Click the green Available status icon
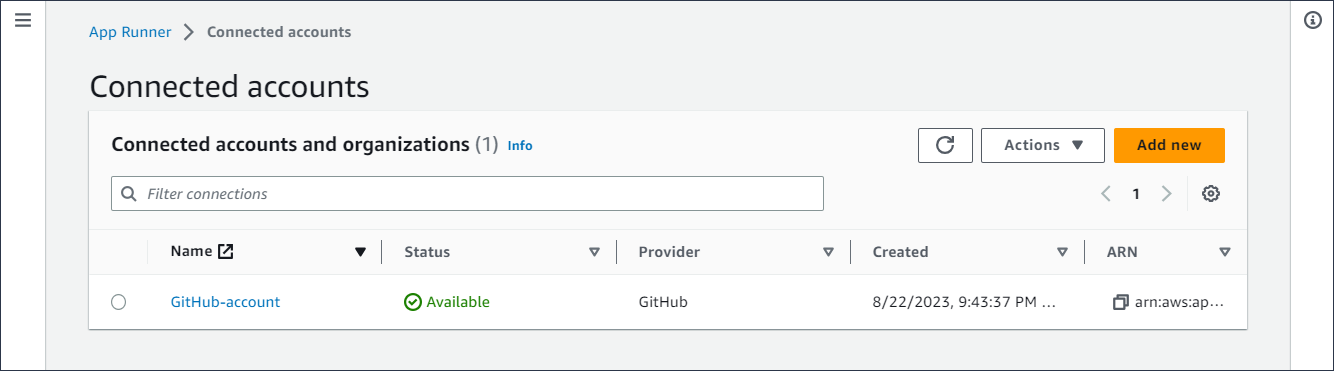Image resolution: width=1334 pixels, height=371 pixels. [x=413, y=302]
